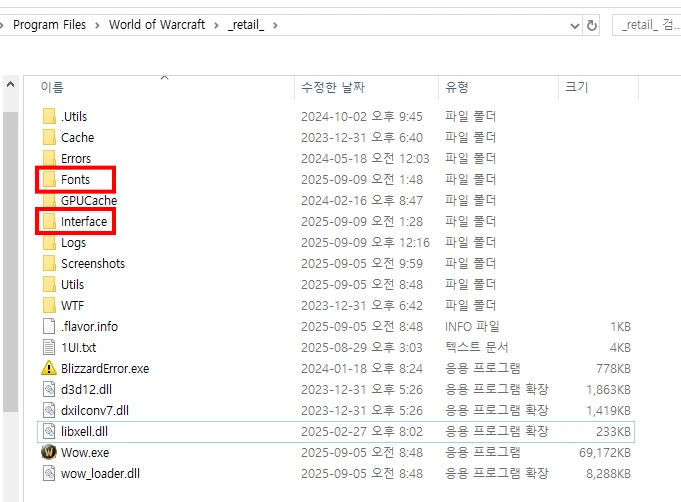
Task: Select the .flavor.info file icon
Action: coord(49,326)
